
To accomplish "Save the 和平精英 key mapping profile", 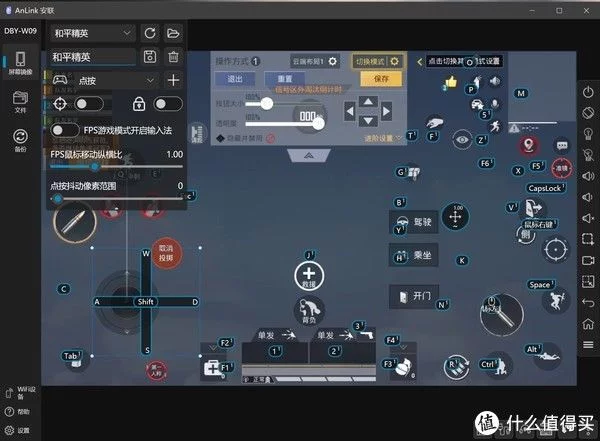I will click(x=150, y=57).
